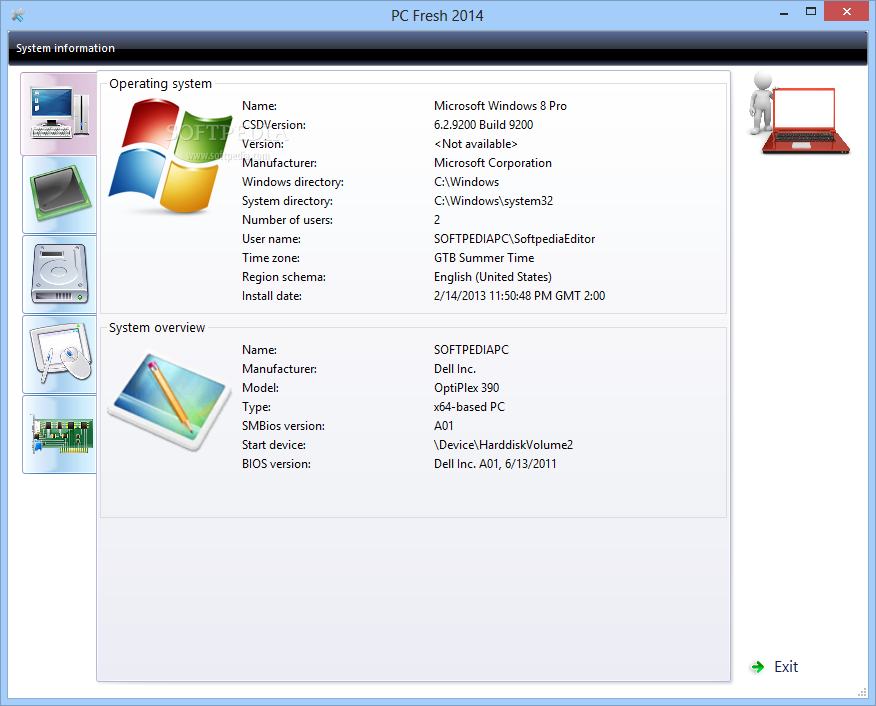Click the 'Model:' label
The height and width of the screenshot is (706, 876).
(260, 388)
